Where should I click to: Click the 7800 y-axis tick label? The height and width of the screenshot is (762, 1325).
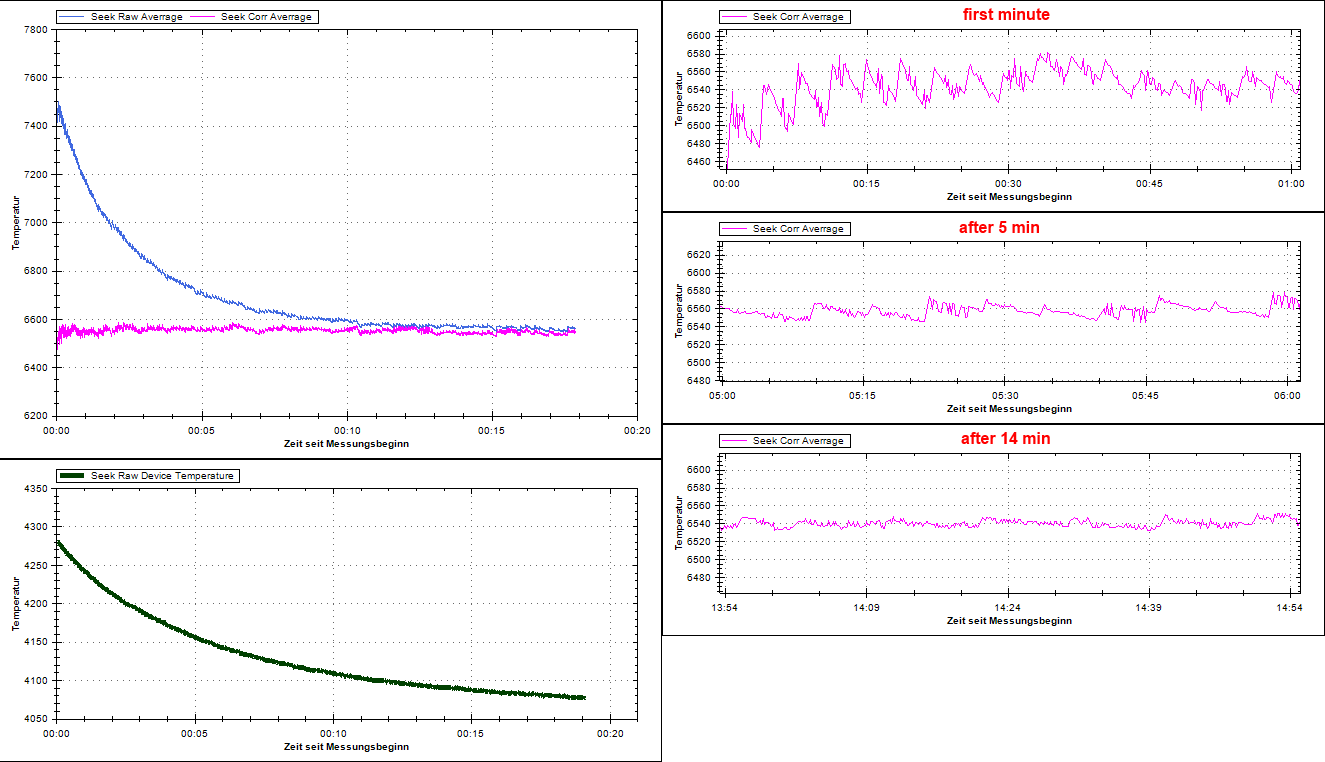tap(34, 29)
